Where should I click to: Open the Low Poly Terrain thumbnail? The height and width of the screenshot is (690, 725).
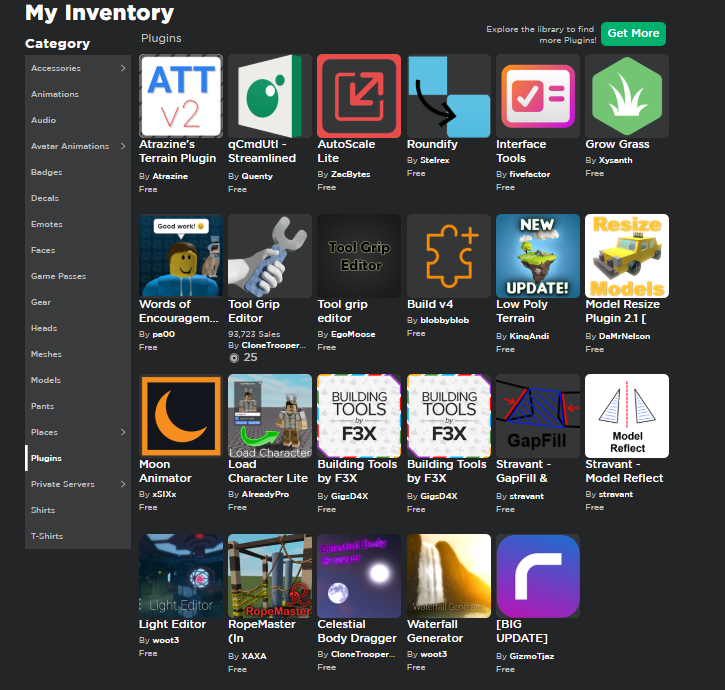538,256
